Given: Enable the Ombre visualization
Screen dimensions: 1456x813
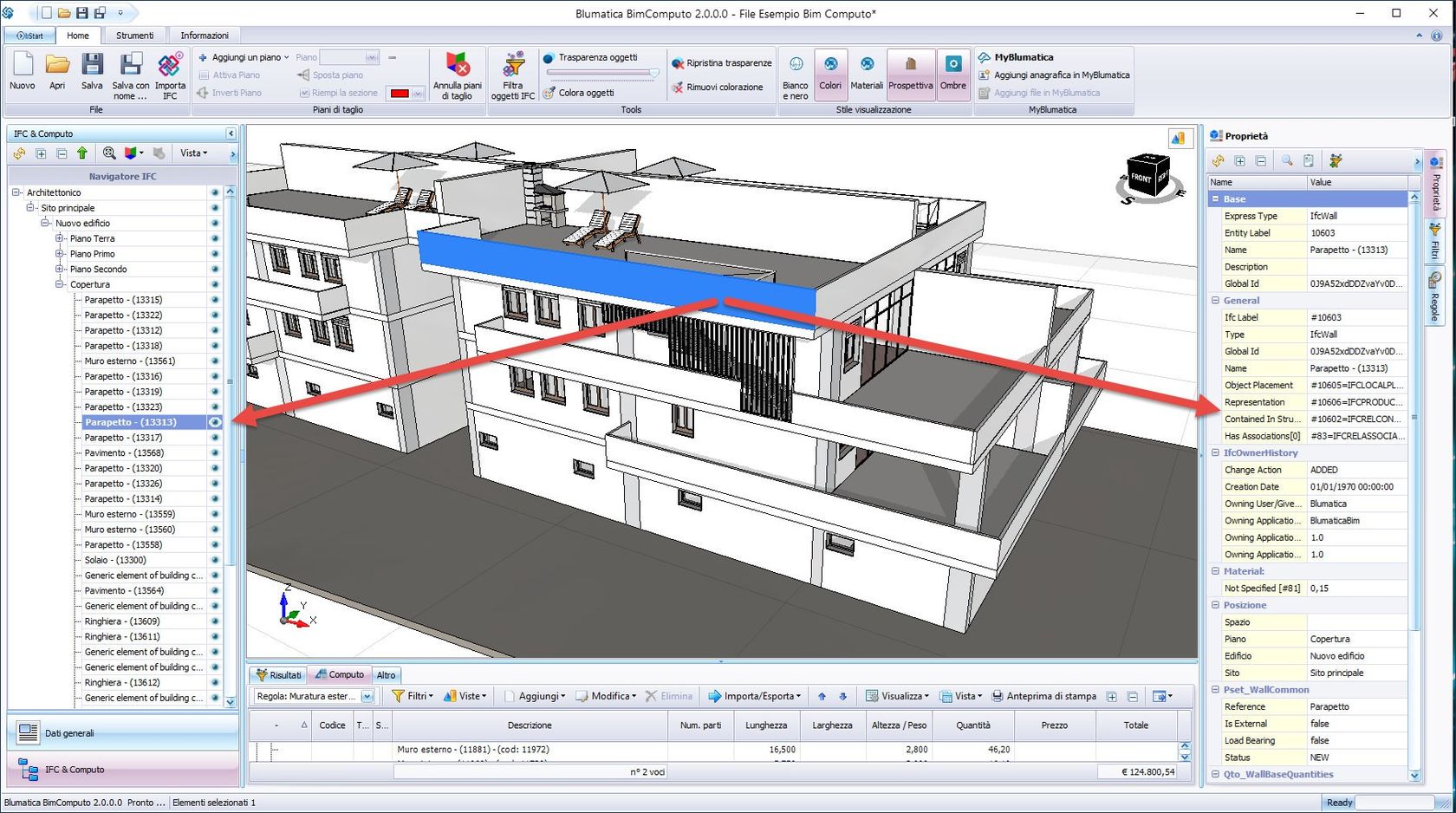Looking at the screenshot, I should (x=952, y=75).
